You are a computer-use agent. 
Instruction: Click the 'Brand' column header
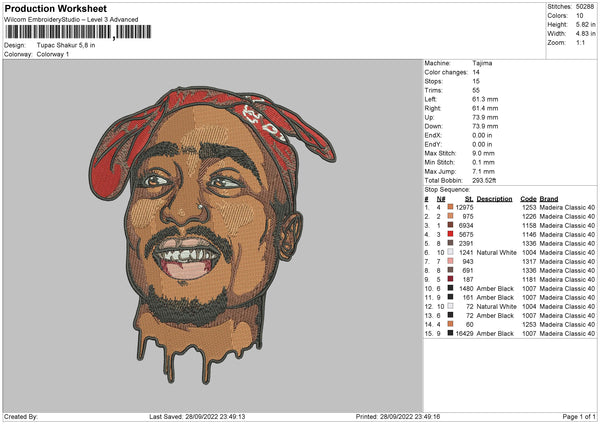point(549,199)
